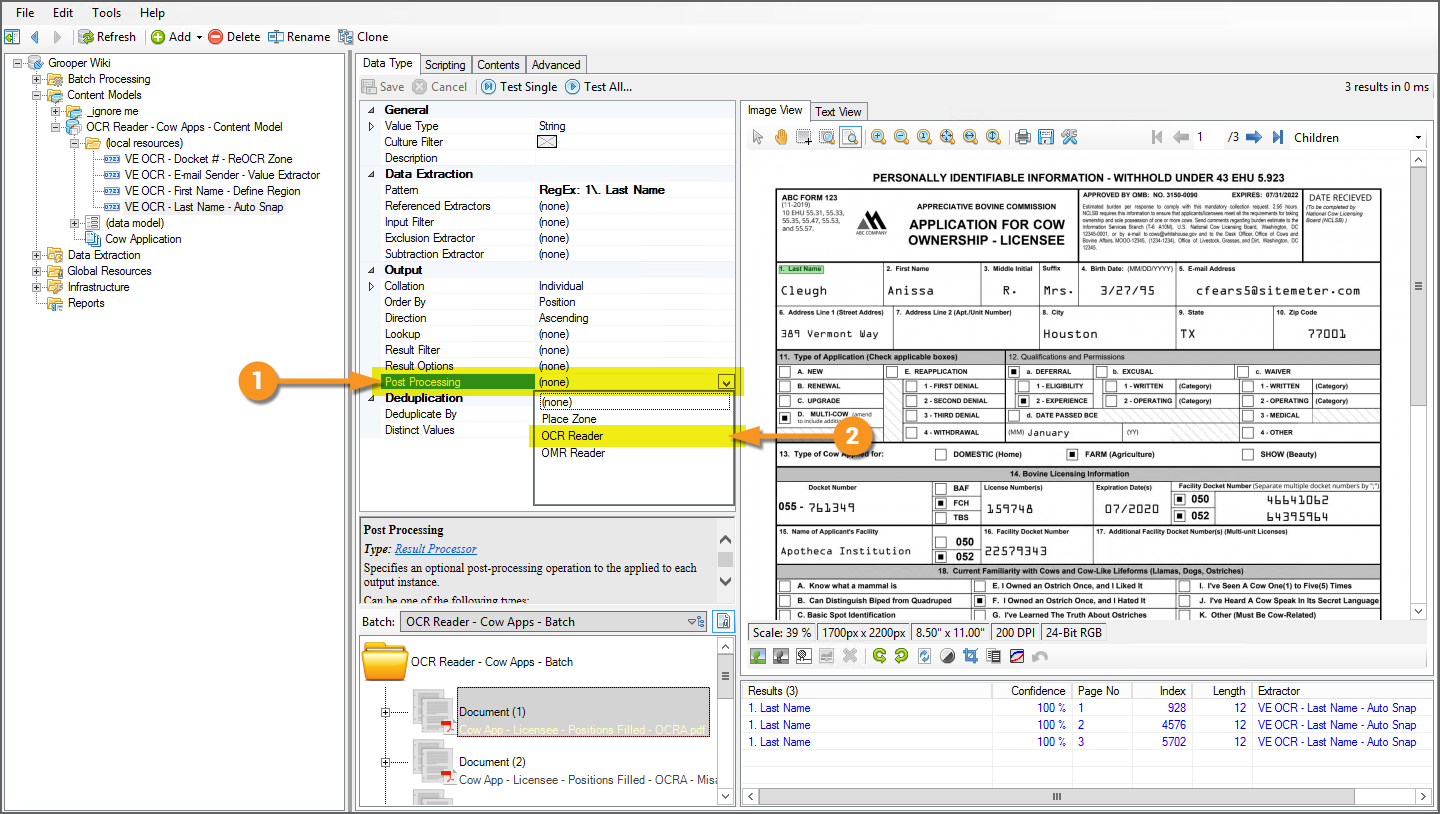Viewport: 1440px width, 814px height.
Task: Expand the Batch Processing tree node
Action: pyautogui.click(x=37, y=79)
